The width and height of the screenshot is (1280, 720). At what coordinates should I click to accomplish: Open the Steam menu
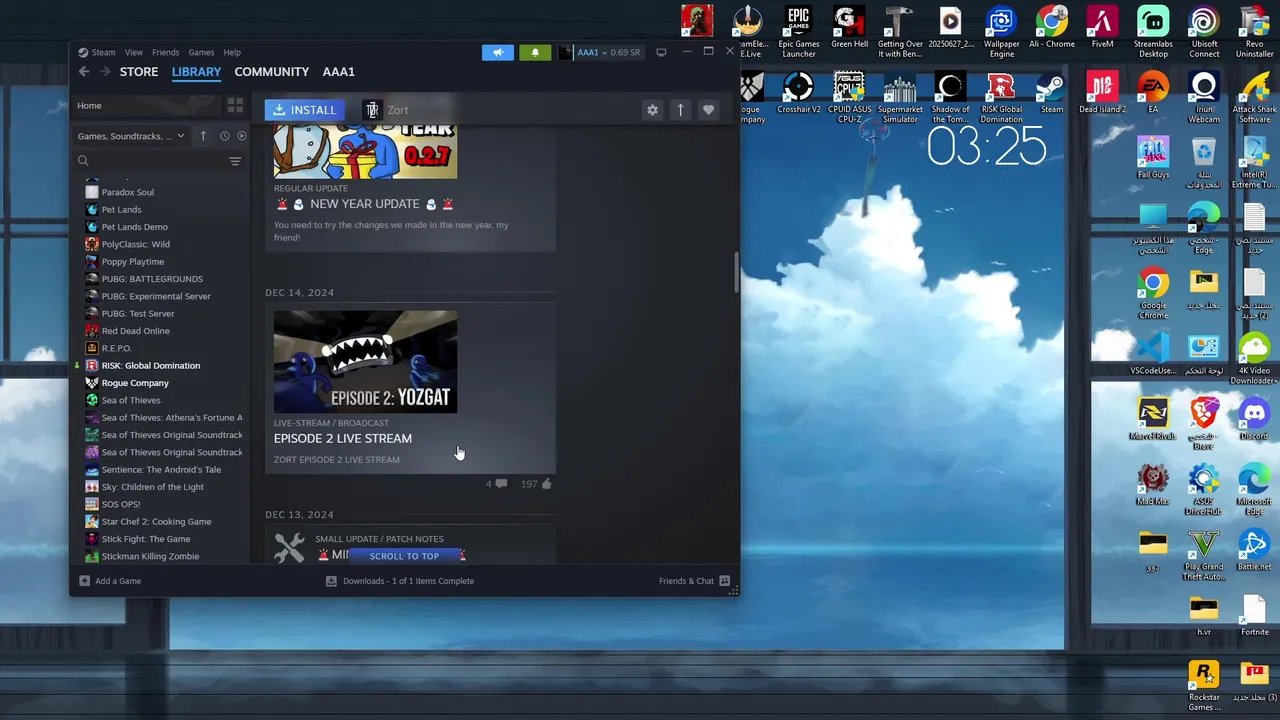pyautogui.click(x=98, y=52)
